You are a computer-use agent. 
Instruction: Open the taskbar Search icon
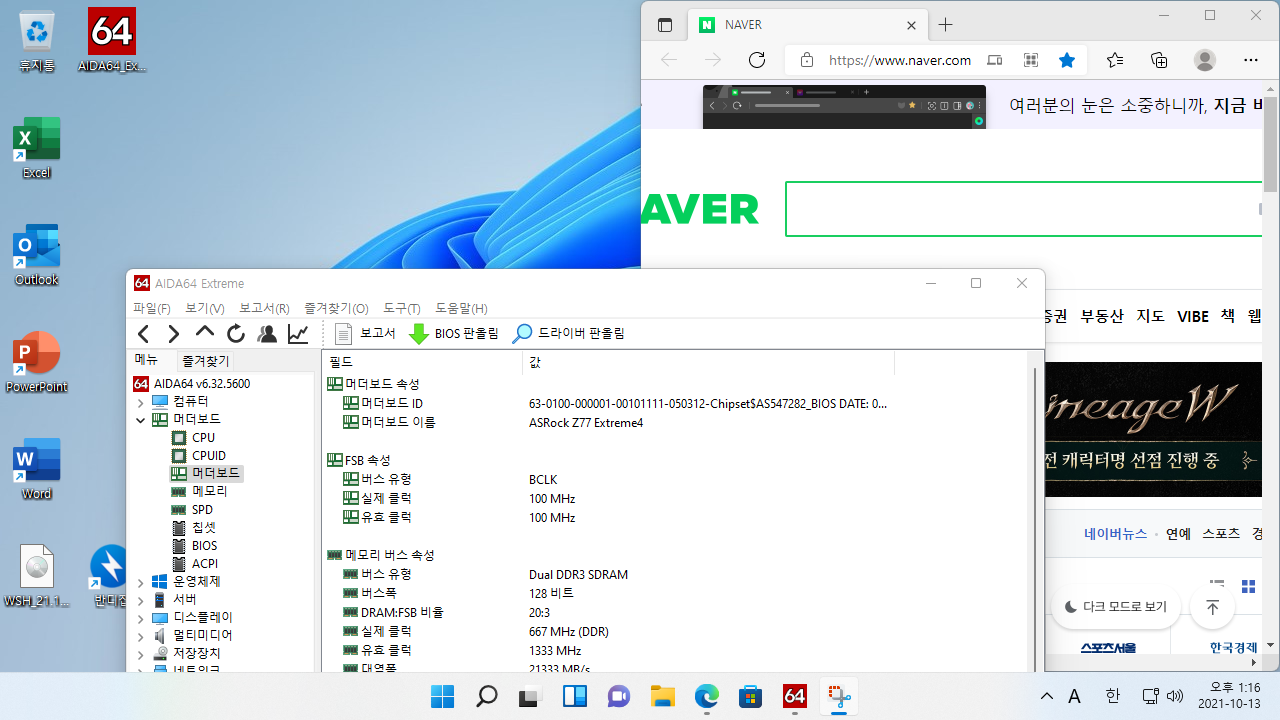487,696
